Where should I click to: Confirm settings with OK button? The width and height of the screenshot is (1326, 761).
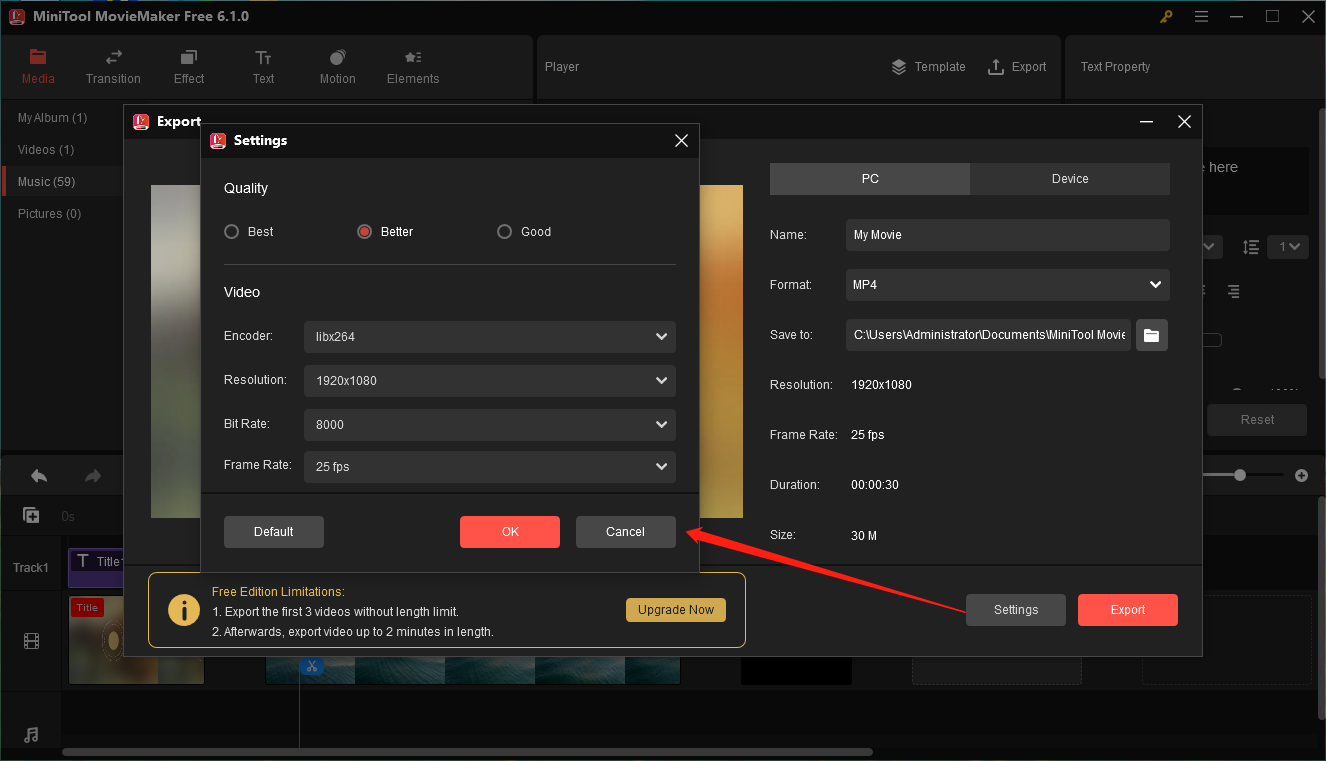(x=510, y=532)
